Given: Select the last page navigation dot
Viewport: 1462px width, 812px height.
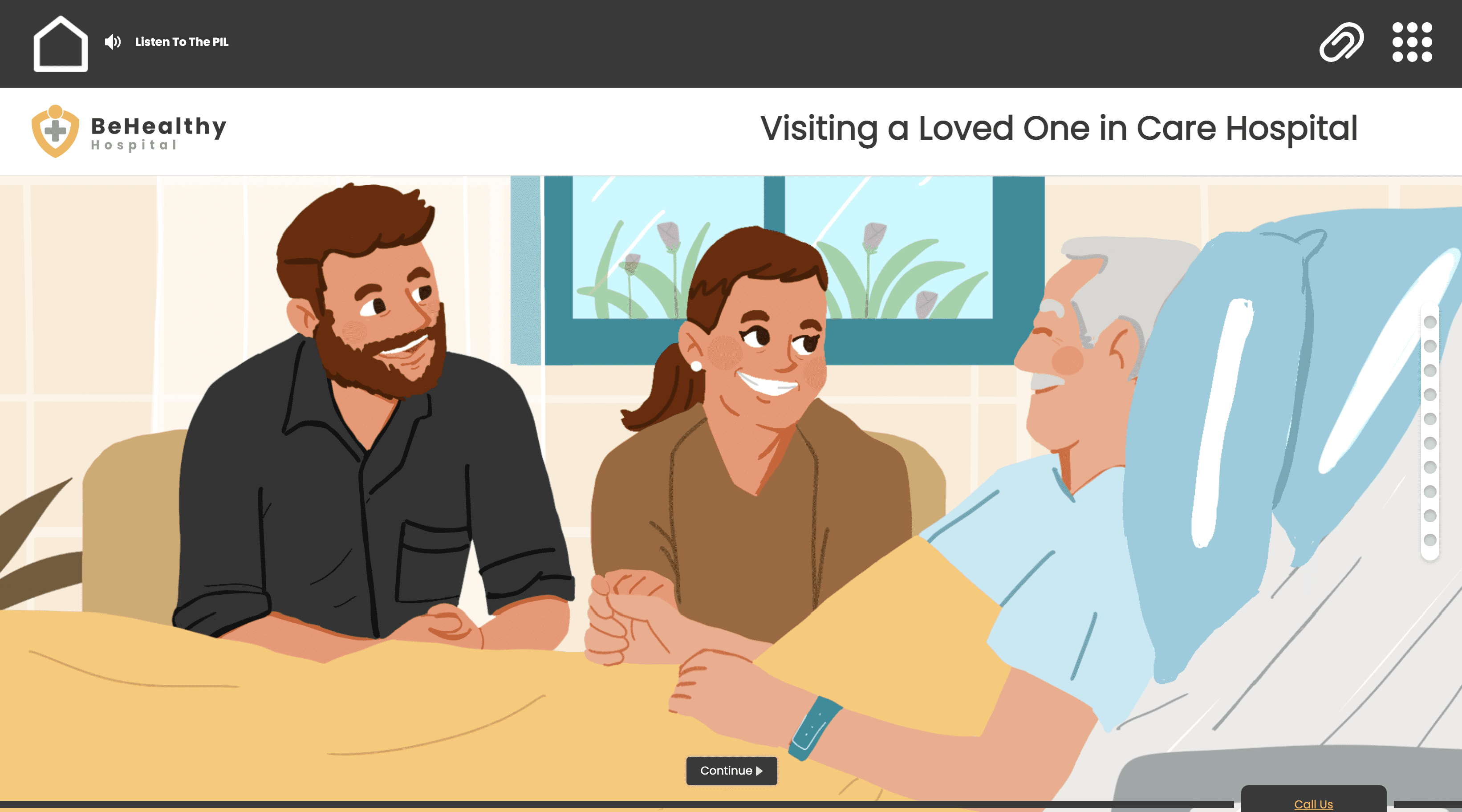Looking at the screenshot, I should click(x=1430, y=540).
